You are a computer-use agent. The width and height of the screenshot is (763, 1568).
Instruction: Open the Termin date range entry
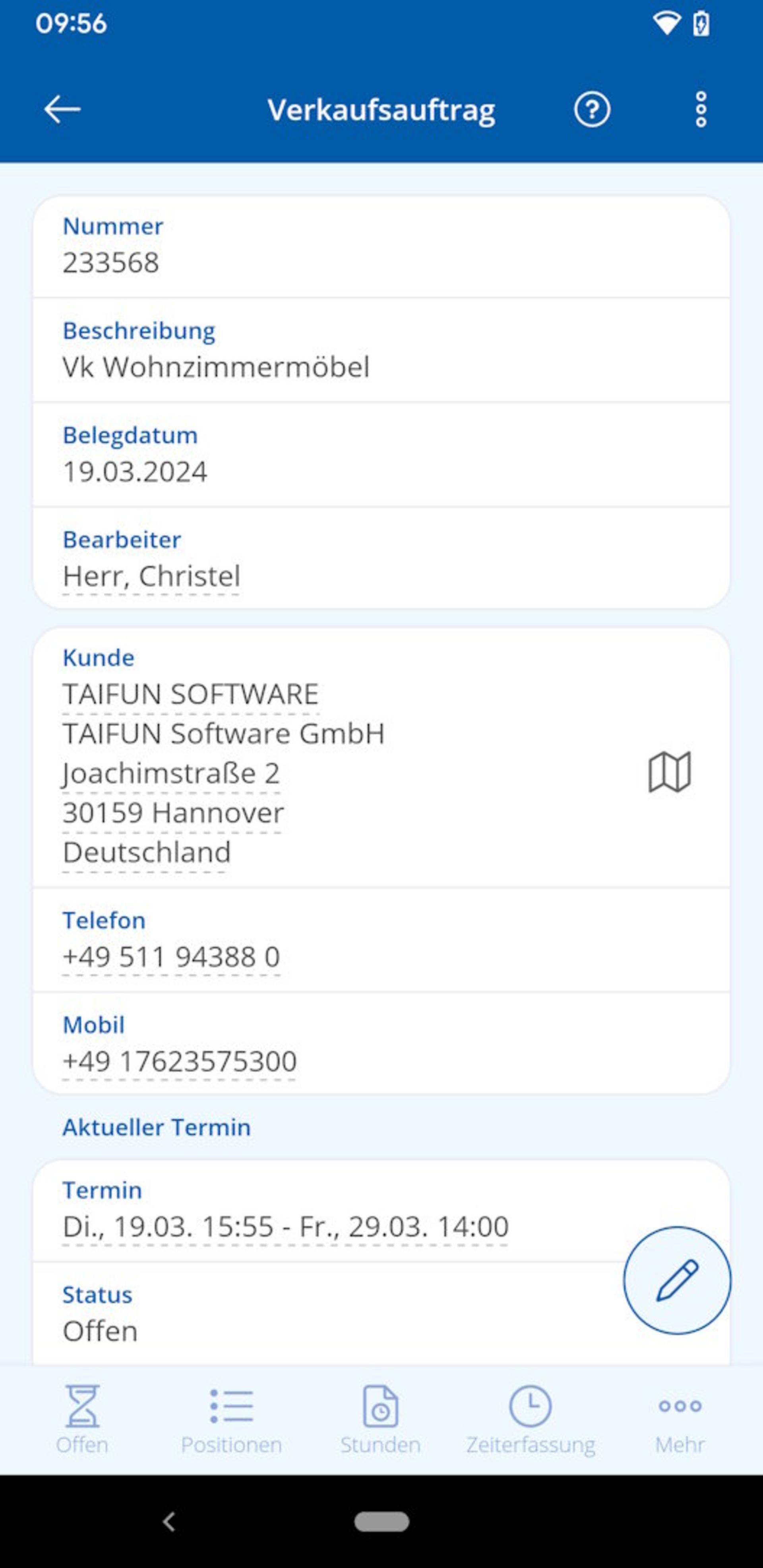tap(286, 1227)
